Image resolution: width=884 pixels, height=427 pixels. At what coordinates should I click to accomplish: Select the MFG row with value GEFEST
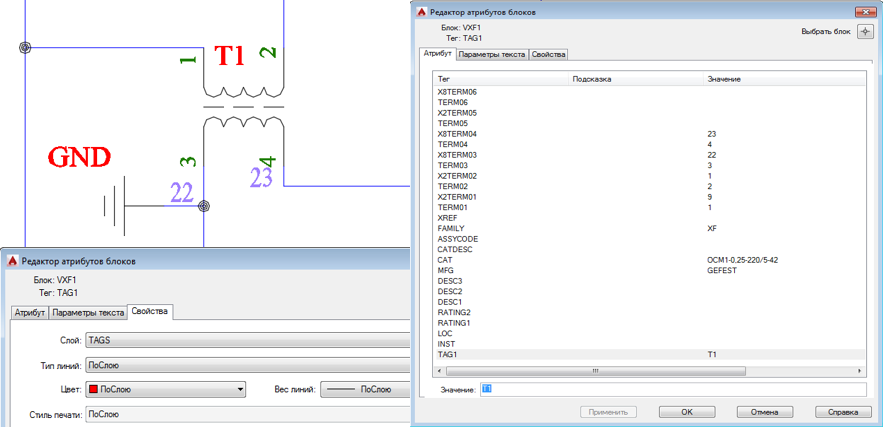click(649, 270)
